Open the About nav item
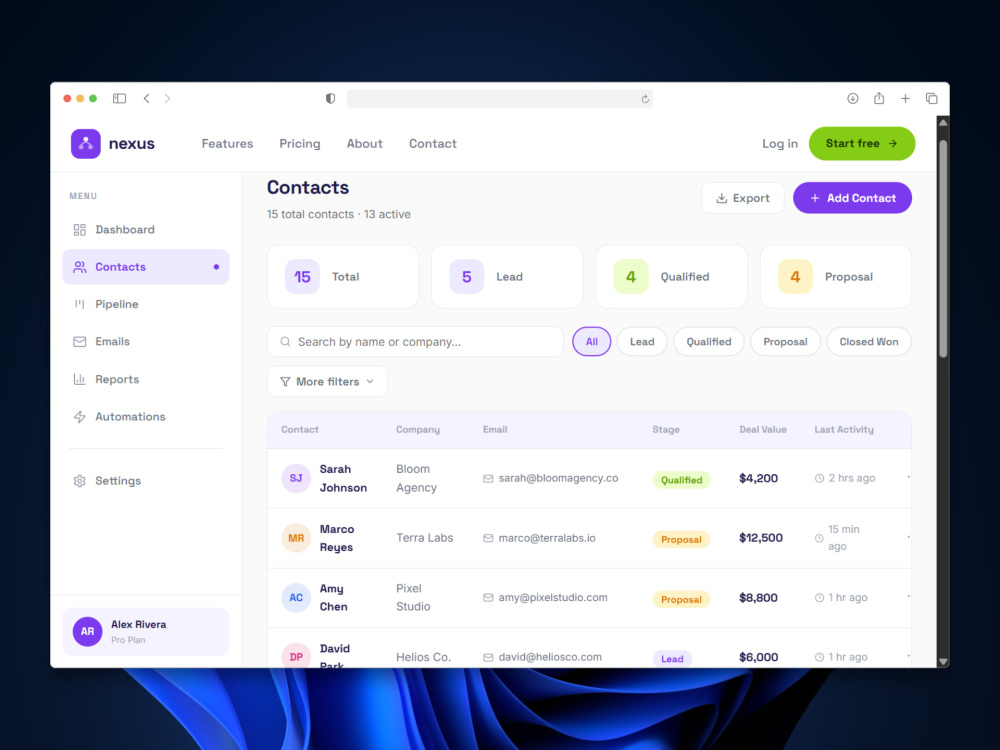 365,143
